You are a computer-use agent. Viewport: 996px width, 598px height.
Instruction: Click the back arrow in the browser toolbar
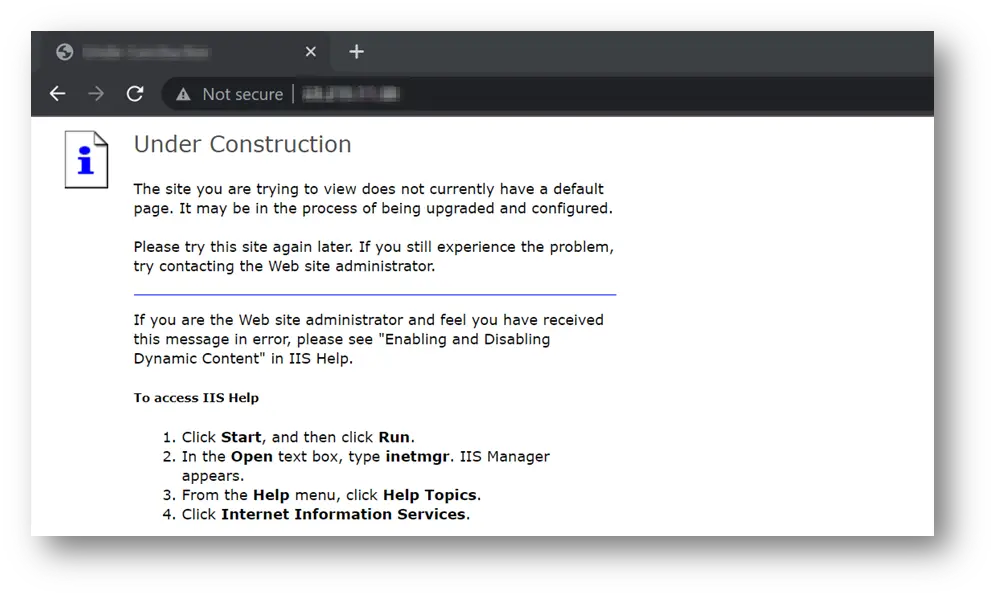pos(57,94)
